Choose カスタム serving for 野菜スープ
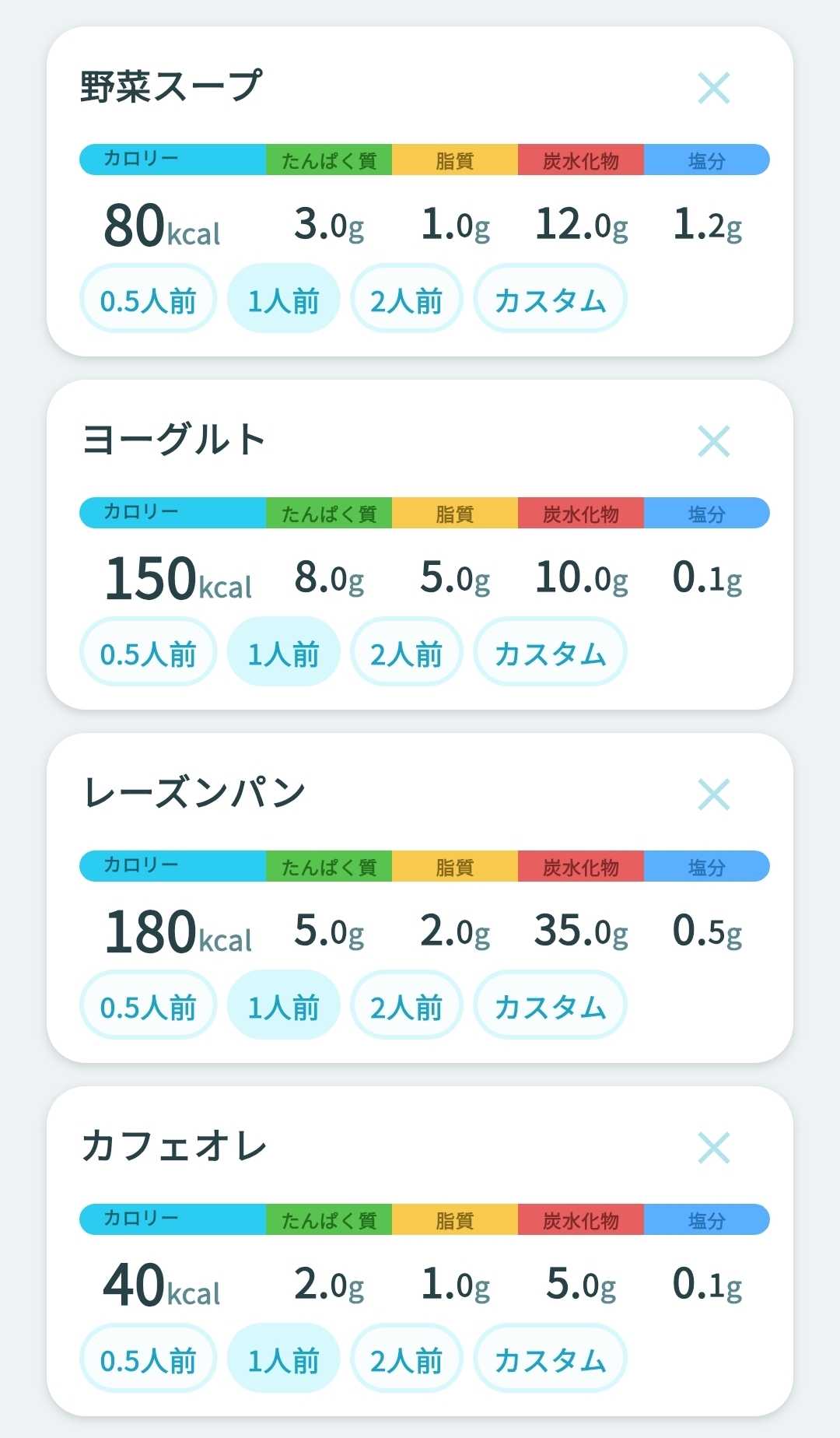The image size is (840, 1438). coord(550,299)
